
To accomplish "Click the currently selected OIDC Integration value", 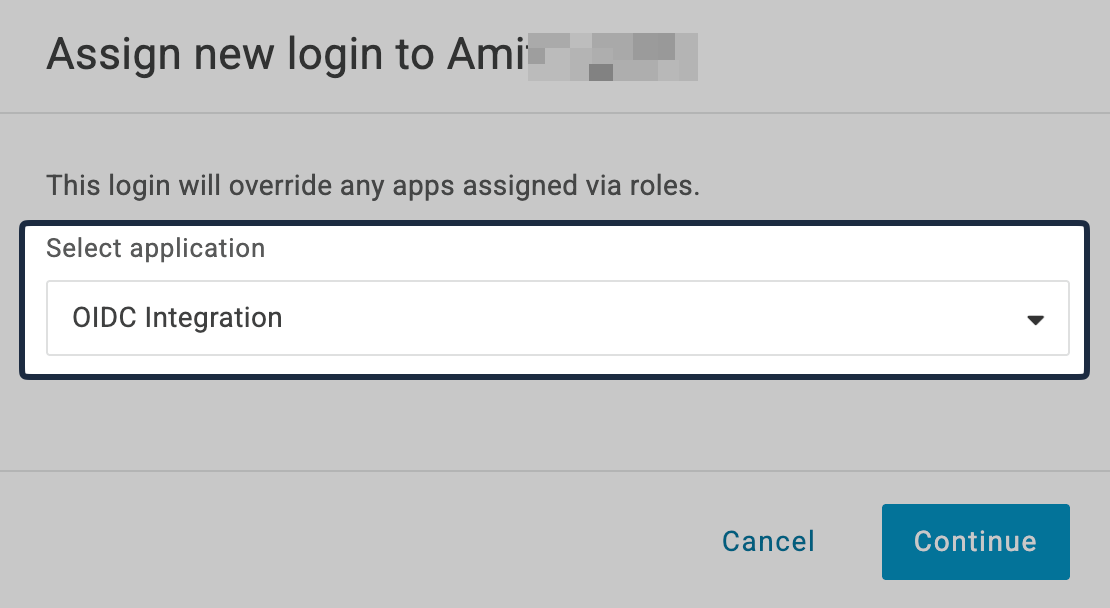I will tap(177, 318).
